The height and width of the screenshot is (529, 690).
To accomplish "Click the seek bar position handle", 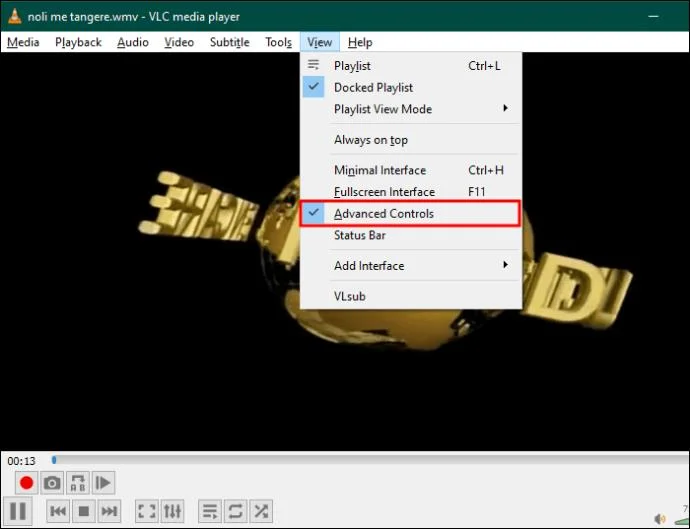I will click(54, 460).
